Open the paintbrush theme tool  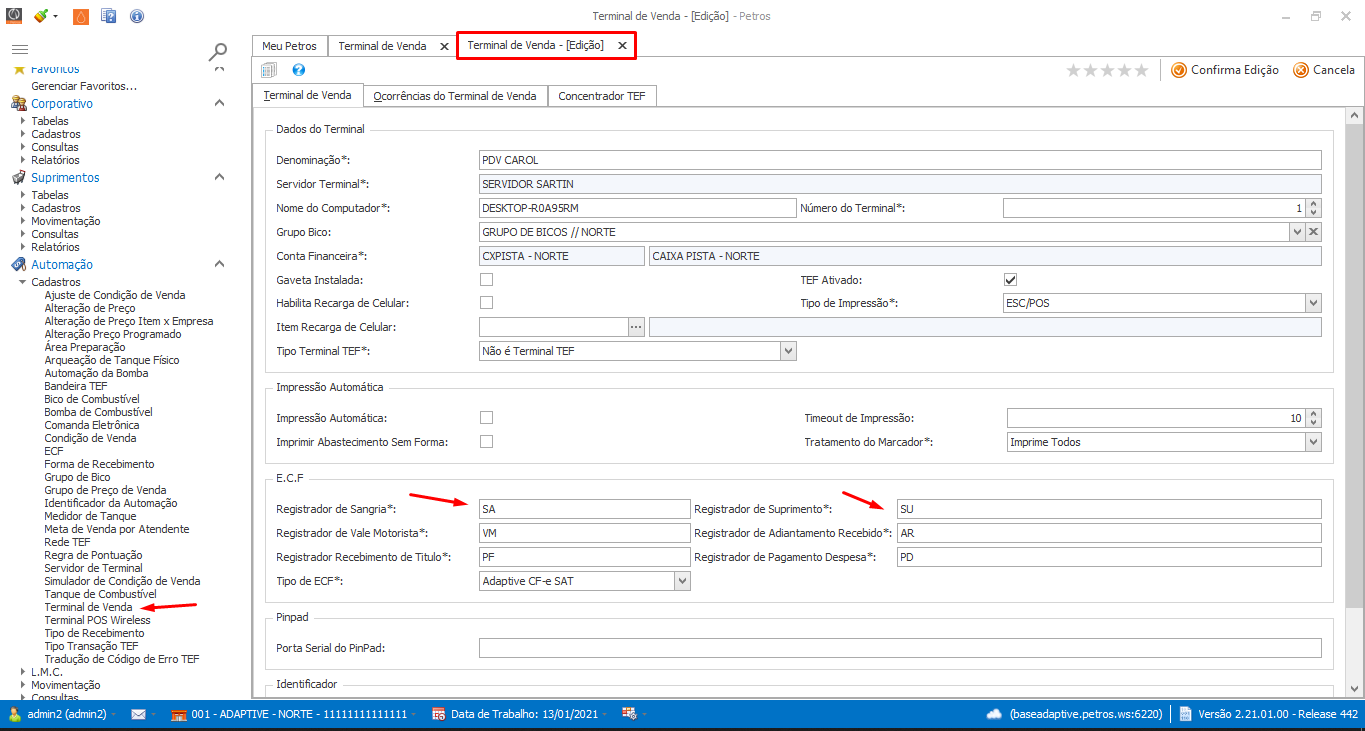40,16
